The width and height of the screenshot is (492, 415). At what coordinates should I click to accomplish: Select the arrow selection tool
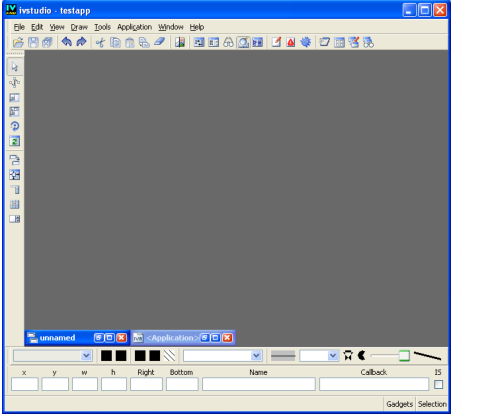15,67
